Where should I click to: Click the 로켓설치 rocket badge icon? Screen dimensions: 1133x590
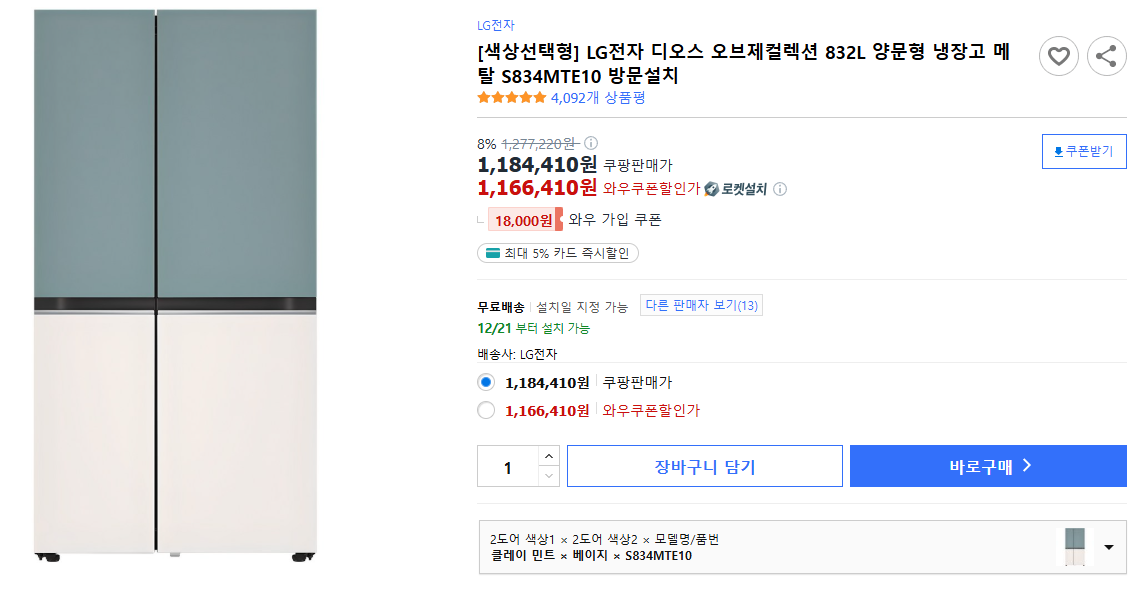click(x=711, y=189)
